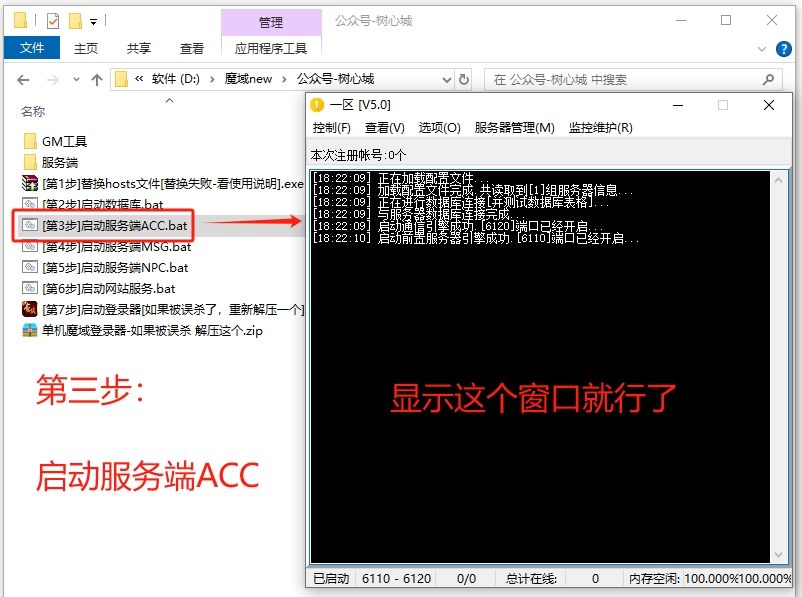The width and height of the screenshot is (802, 597).
Task: Click the 一区 [V5.0] window icon
Action: tap(317, 105)
